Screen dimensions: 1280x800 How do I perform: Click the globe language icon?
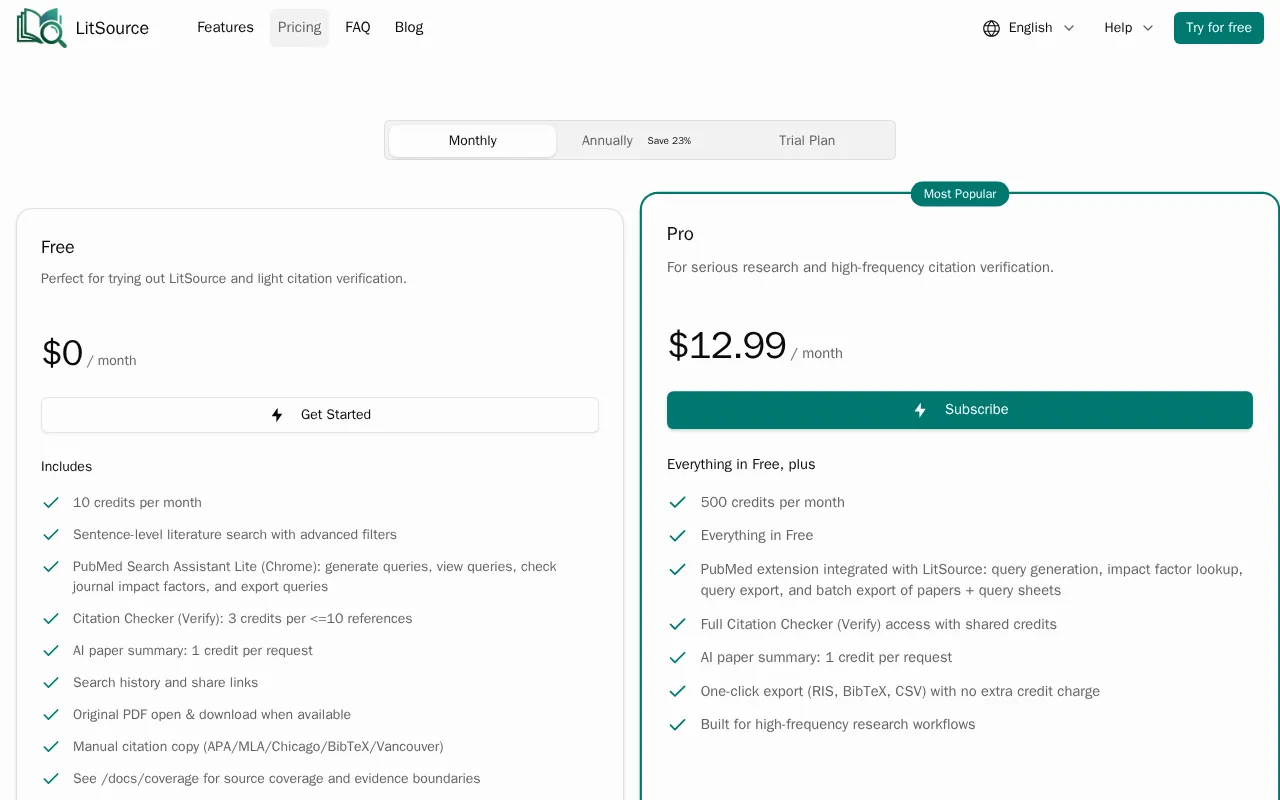tap(991, 28)
